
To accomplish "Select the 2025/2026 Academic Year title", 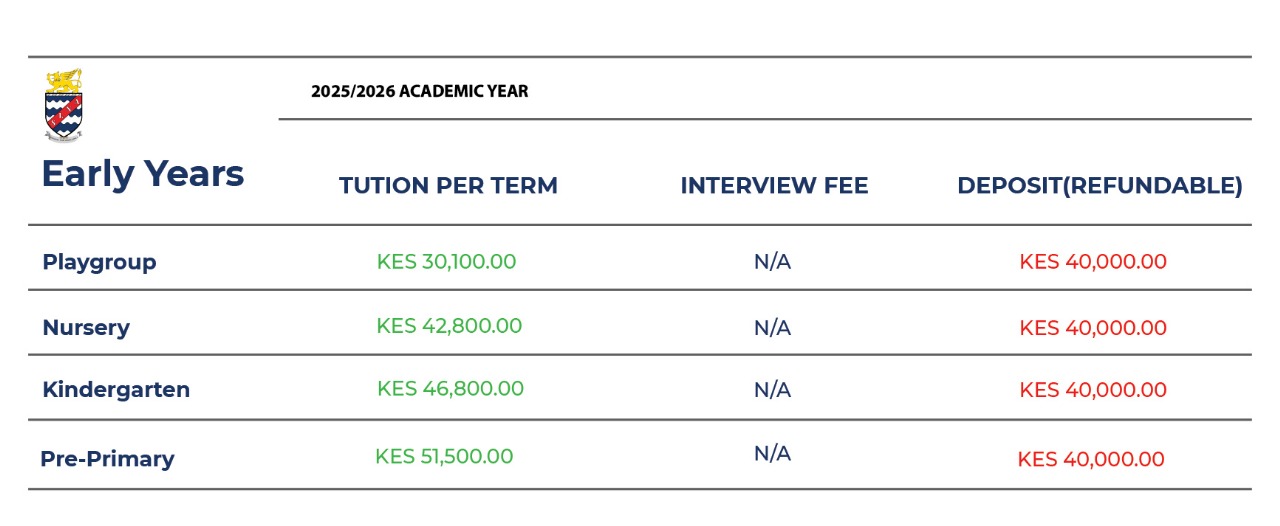I will (419, 91).
